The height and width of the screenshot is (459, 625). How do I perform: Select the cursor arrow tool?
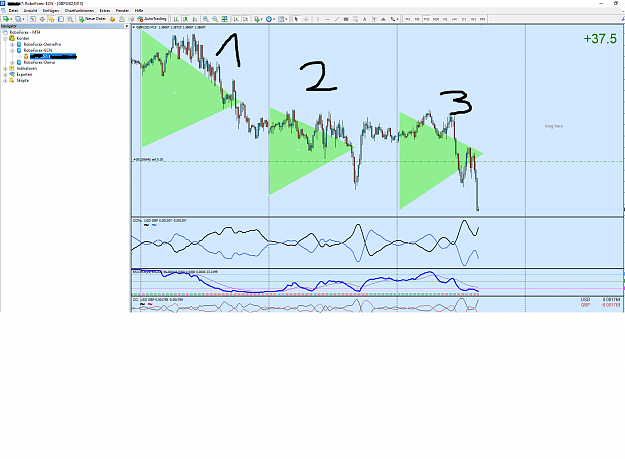296,19
